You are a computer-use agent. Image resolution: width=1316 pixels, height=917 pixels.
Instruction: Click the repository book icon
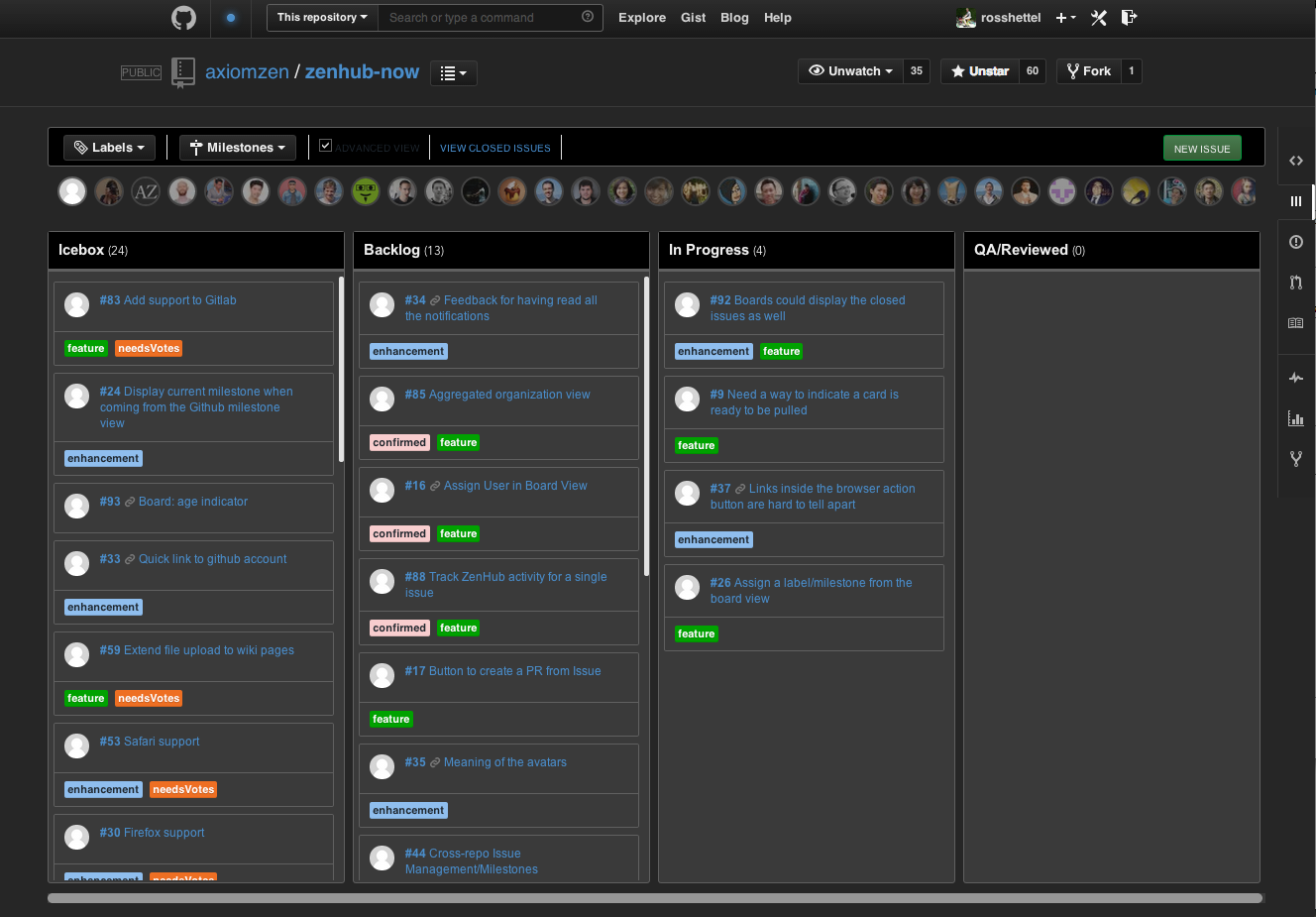[x=182, y=72]
